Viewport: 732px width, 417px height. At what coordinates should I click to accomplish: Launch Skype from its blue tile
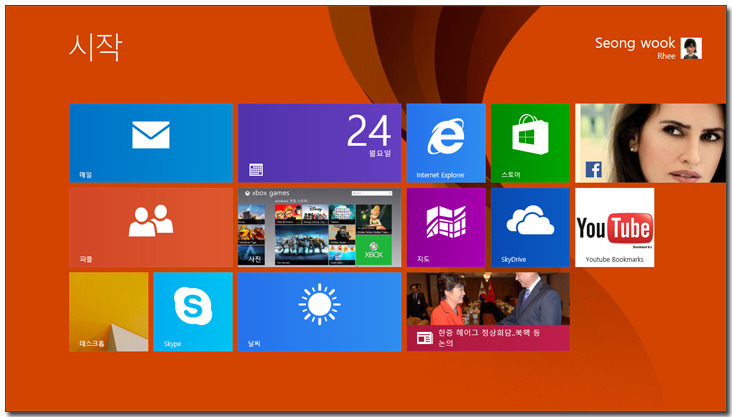pyautogui.click(x=192, y=311)
